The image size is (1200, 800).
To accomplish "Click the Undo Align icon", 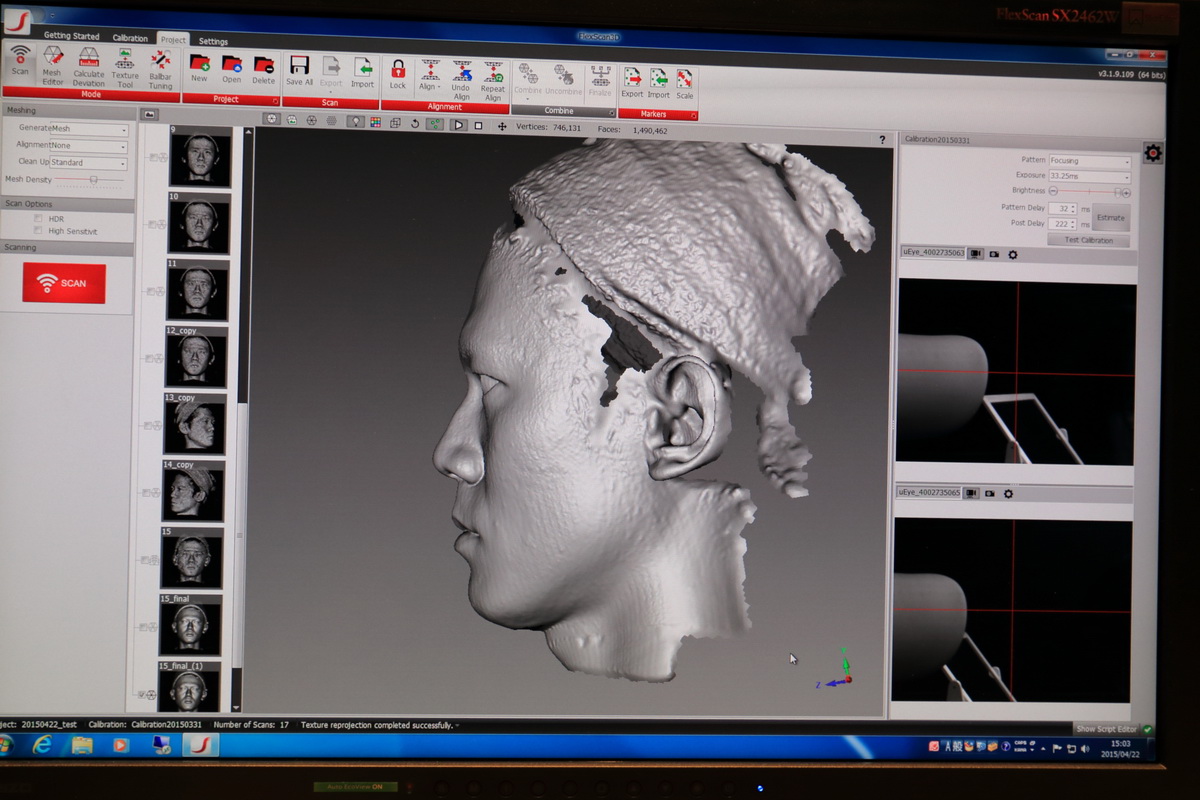I will tap(460, 76).
